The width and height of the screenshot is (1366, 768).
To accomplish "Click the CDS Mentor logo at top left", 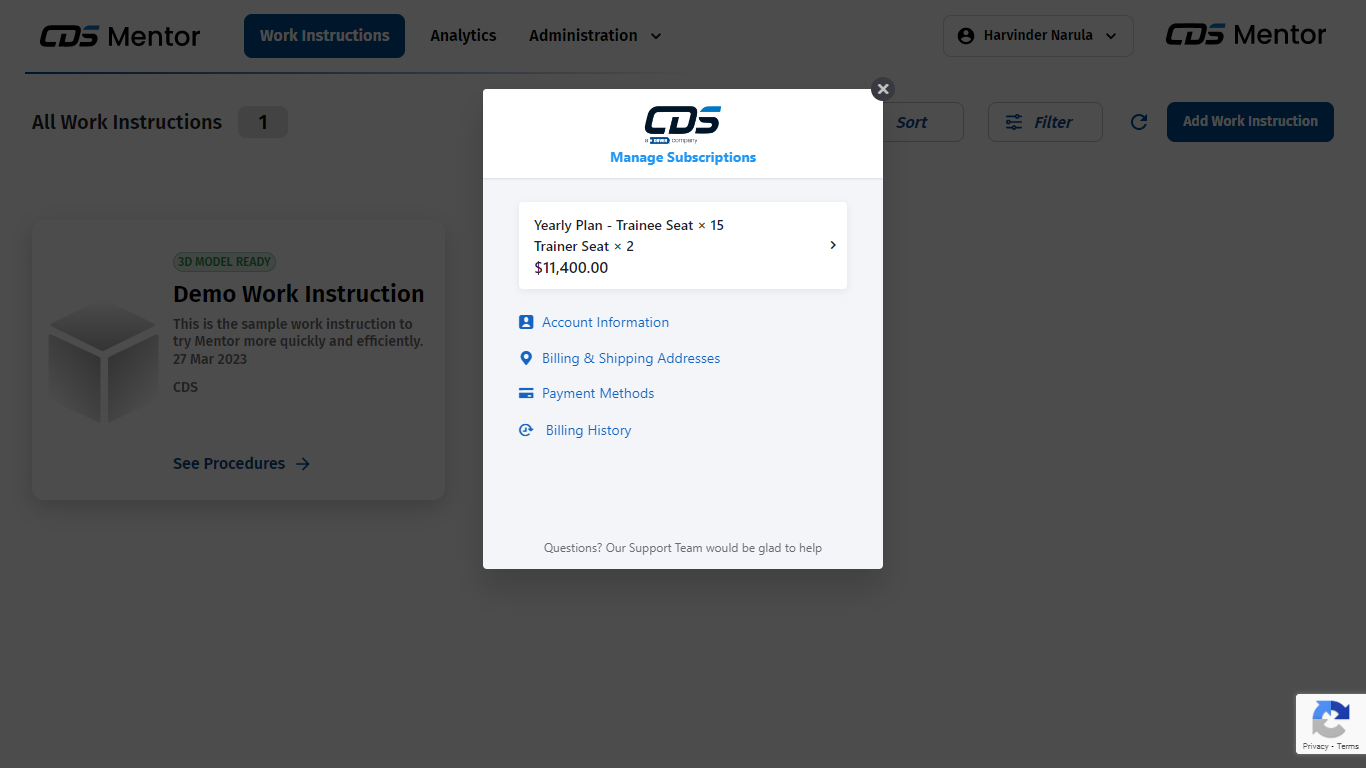I will coord(120,36).
